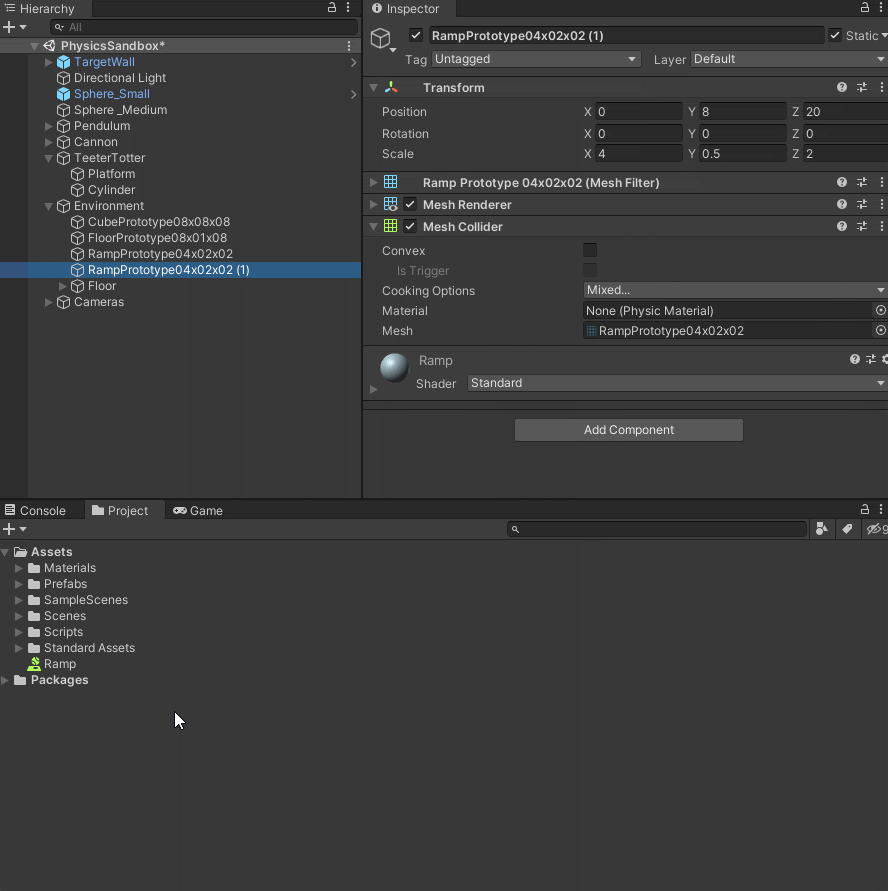The height and width of the screenshot is (891, 888).
Task: Click Mesh Renderer three-dot options menu
Action: point(881,205)
